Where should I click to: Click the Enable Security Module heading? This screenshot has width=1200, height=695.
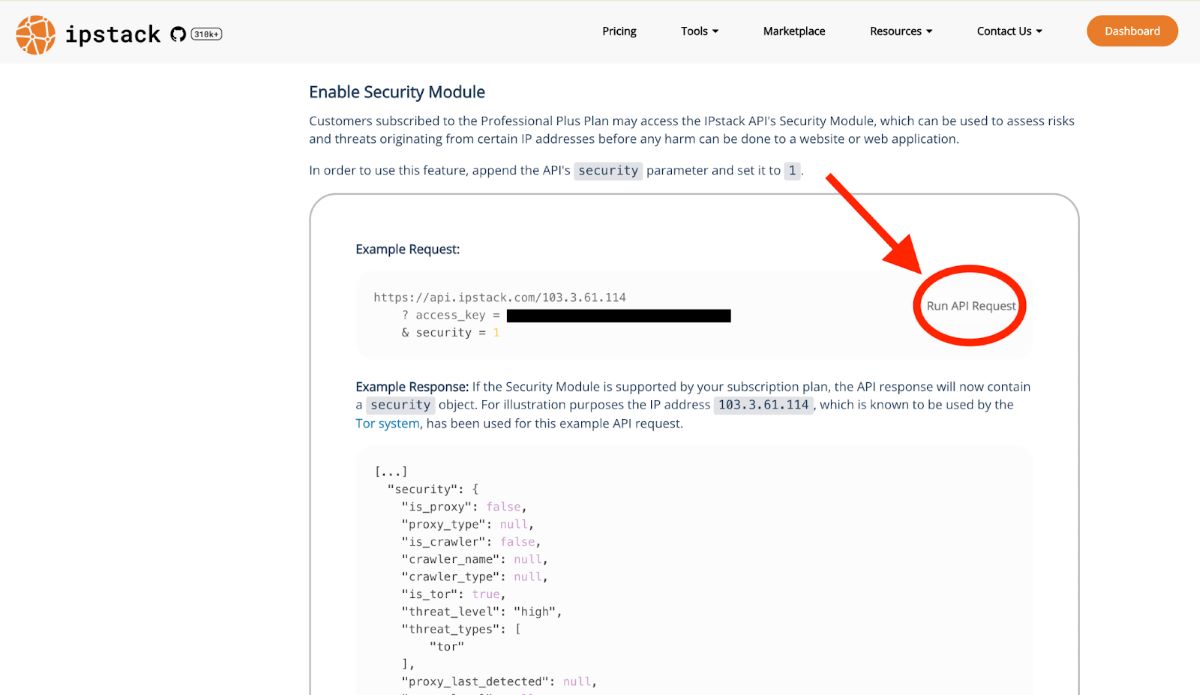(396, 92)
